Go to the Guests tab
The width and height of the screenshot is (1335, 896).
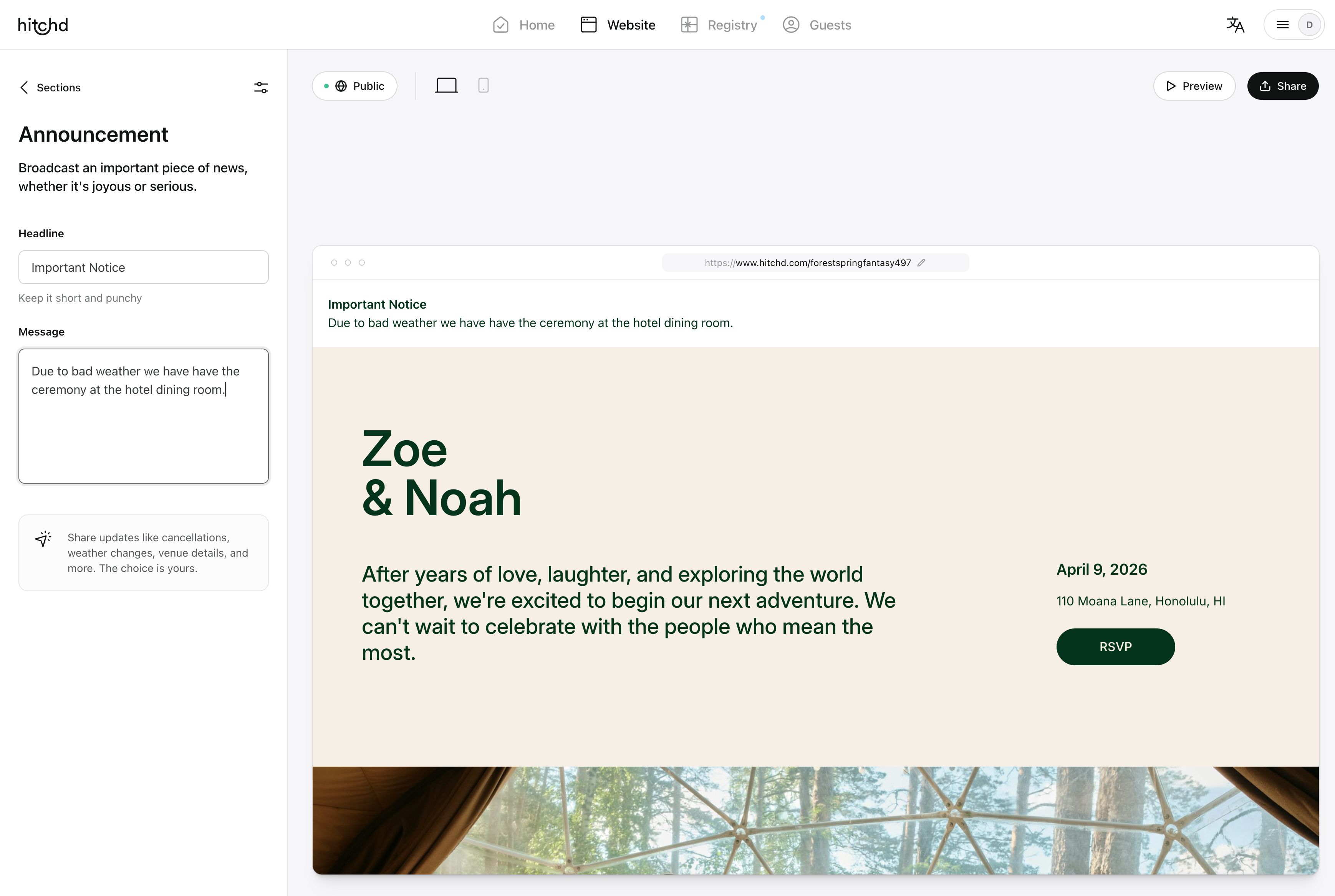(817, 25)
